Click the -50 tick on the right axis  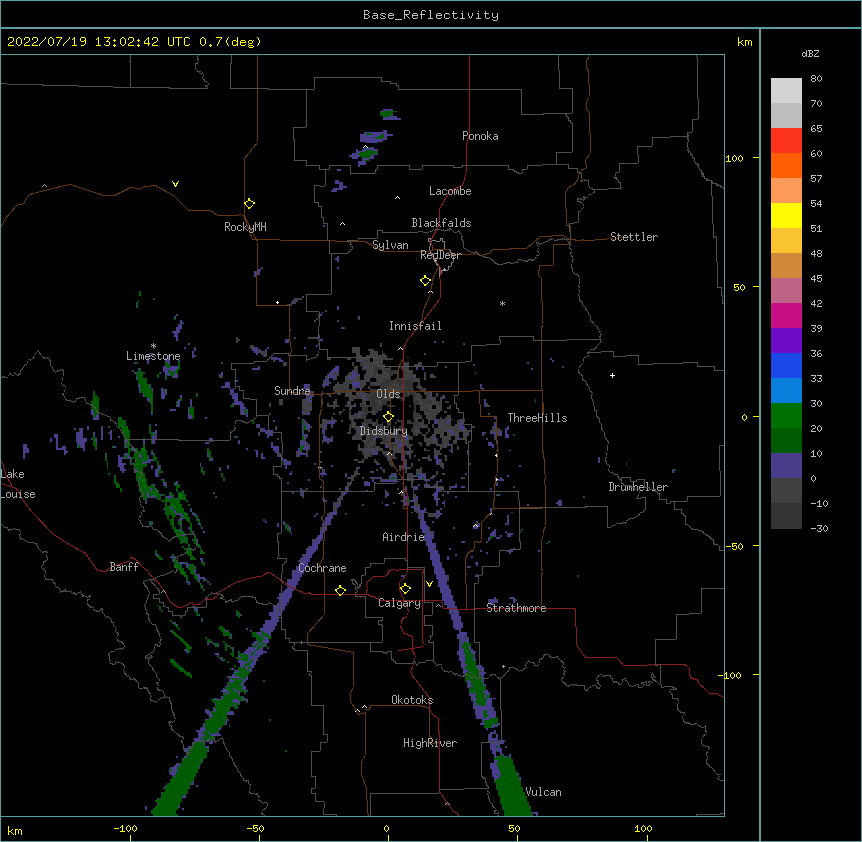[734, 546]
